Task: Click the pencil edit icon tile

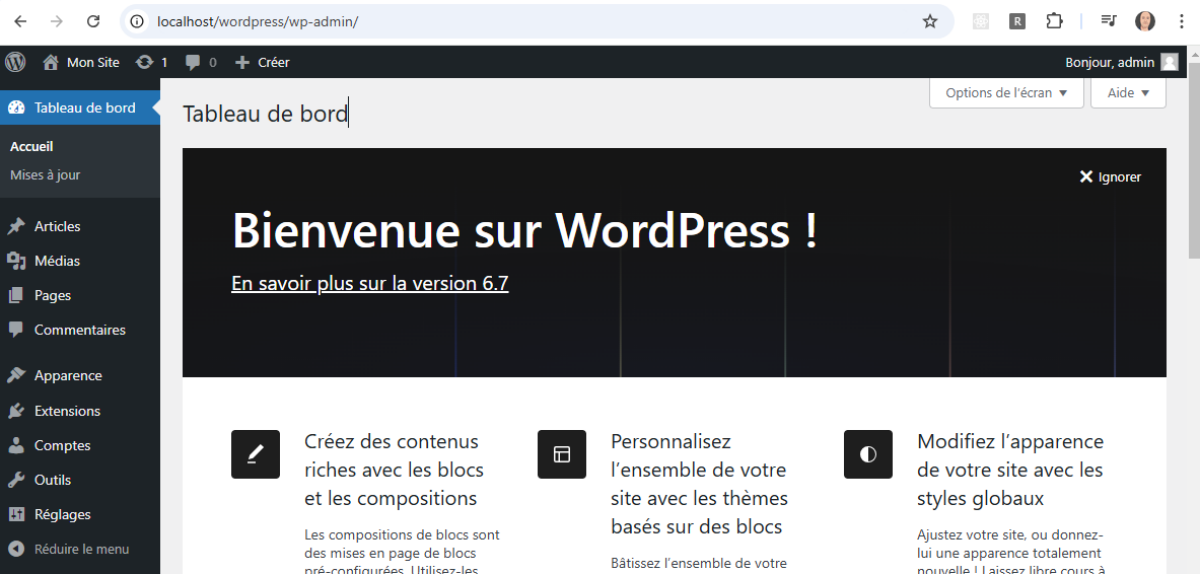Action: (x=255, y=454)
